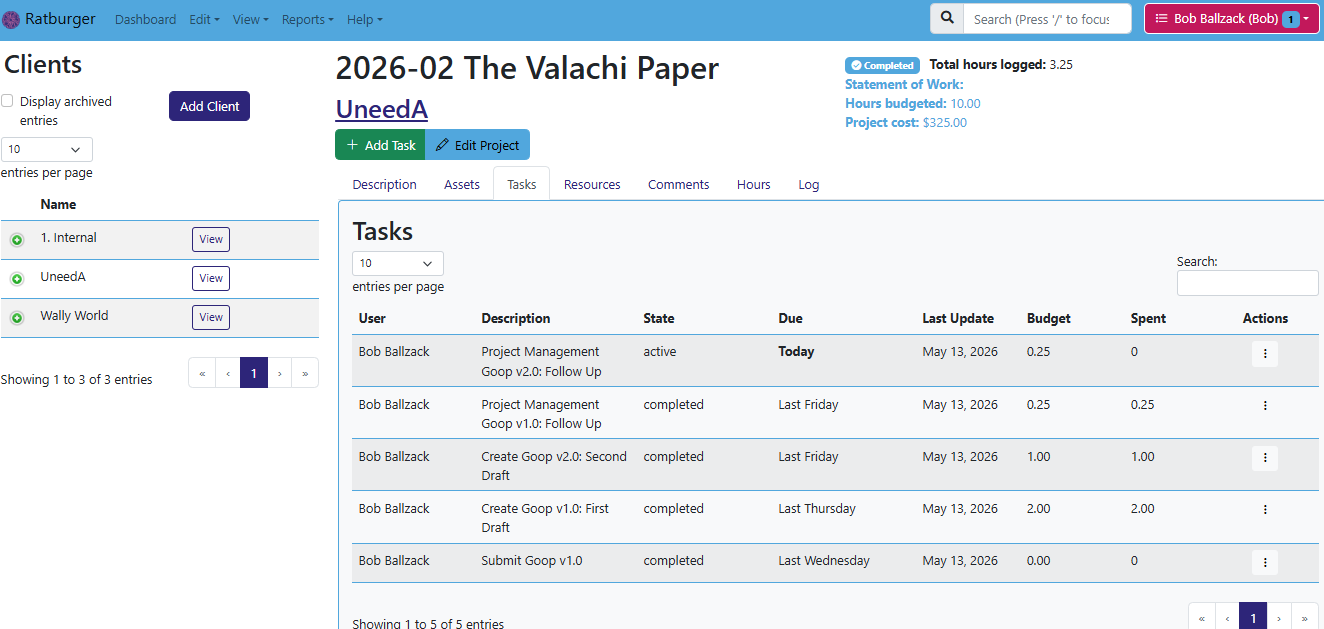Image resolution: width=1324 pixels, height=629 pixels.
Task: Open actions menu for Submit Goop v1.0 task
Action: (1265, 562)
